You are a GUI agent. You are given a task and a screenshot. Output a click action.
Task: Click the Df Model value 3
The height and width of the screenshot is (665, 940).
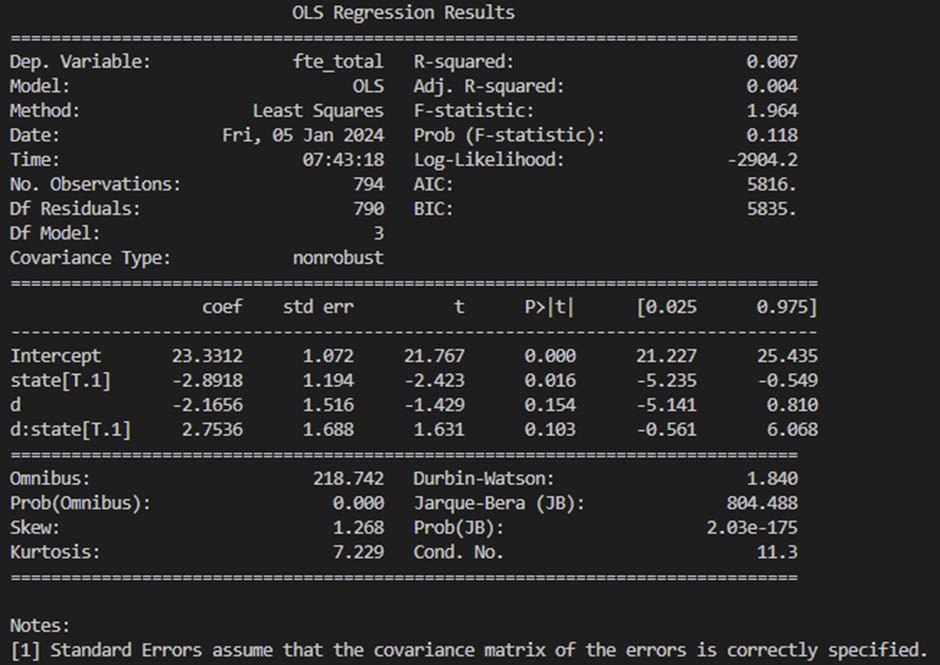[378, 234]
